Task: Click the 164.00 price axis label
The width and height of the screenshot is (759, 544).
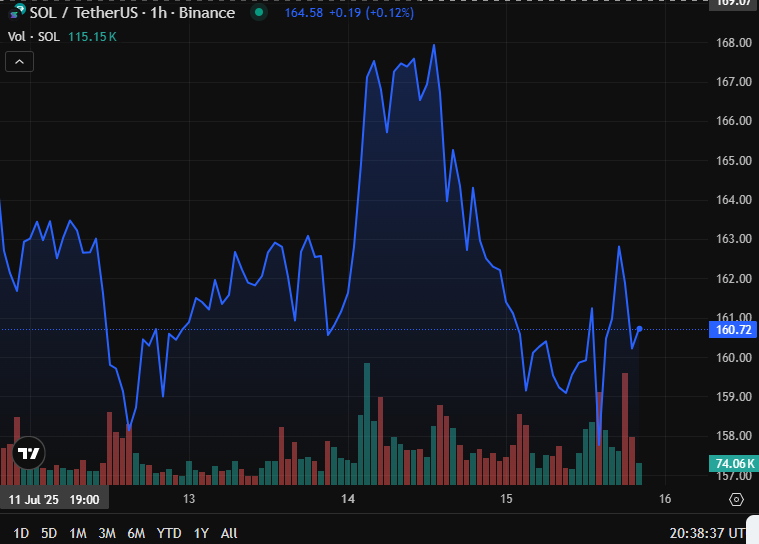Action: pos(734,199)
